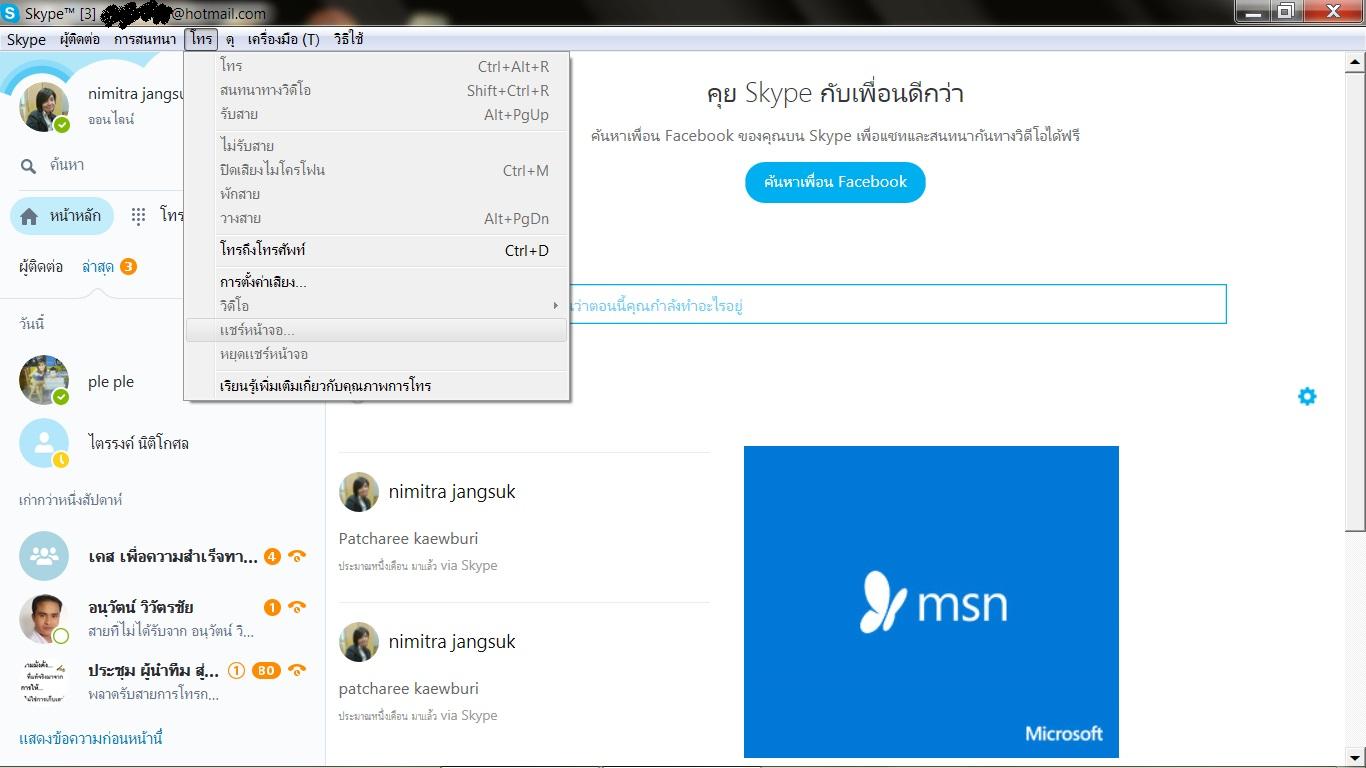Click Patcharee kaewburi feed post text
Screen dimensions: 1366x768
click(408, 538)
